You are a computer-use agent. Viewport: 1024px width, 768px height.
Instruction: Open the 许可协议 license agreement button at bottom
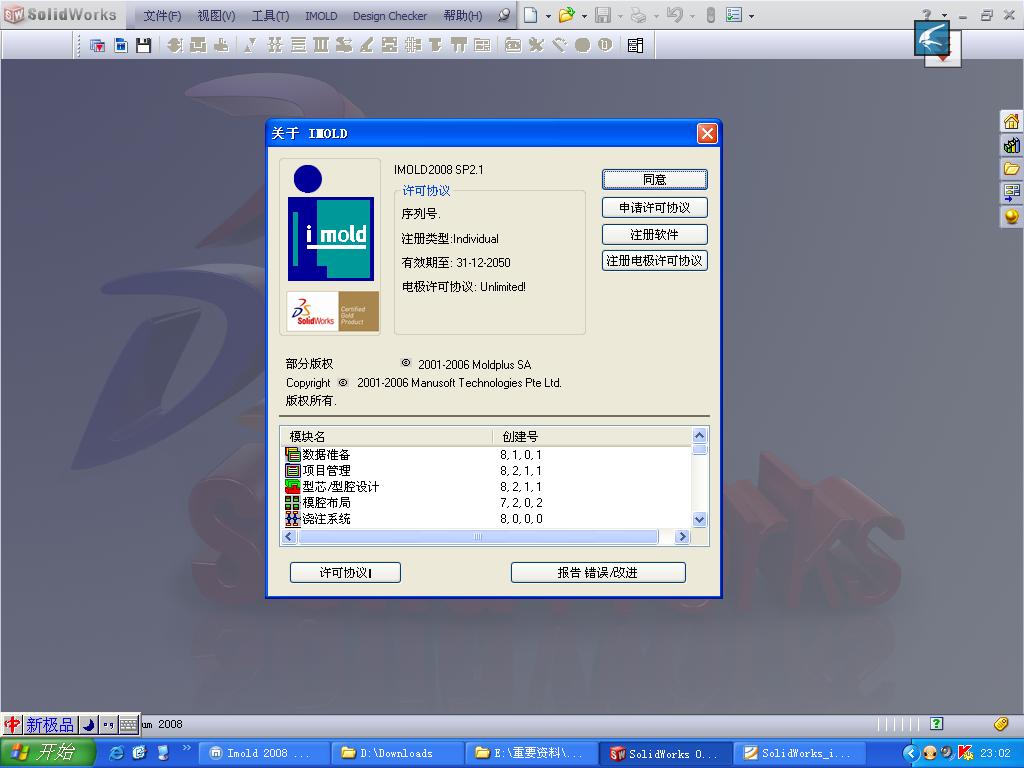click(345, 573)
